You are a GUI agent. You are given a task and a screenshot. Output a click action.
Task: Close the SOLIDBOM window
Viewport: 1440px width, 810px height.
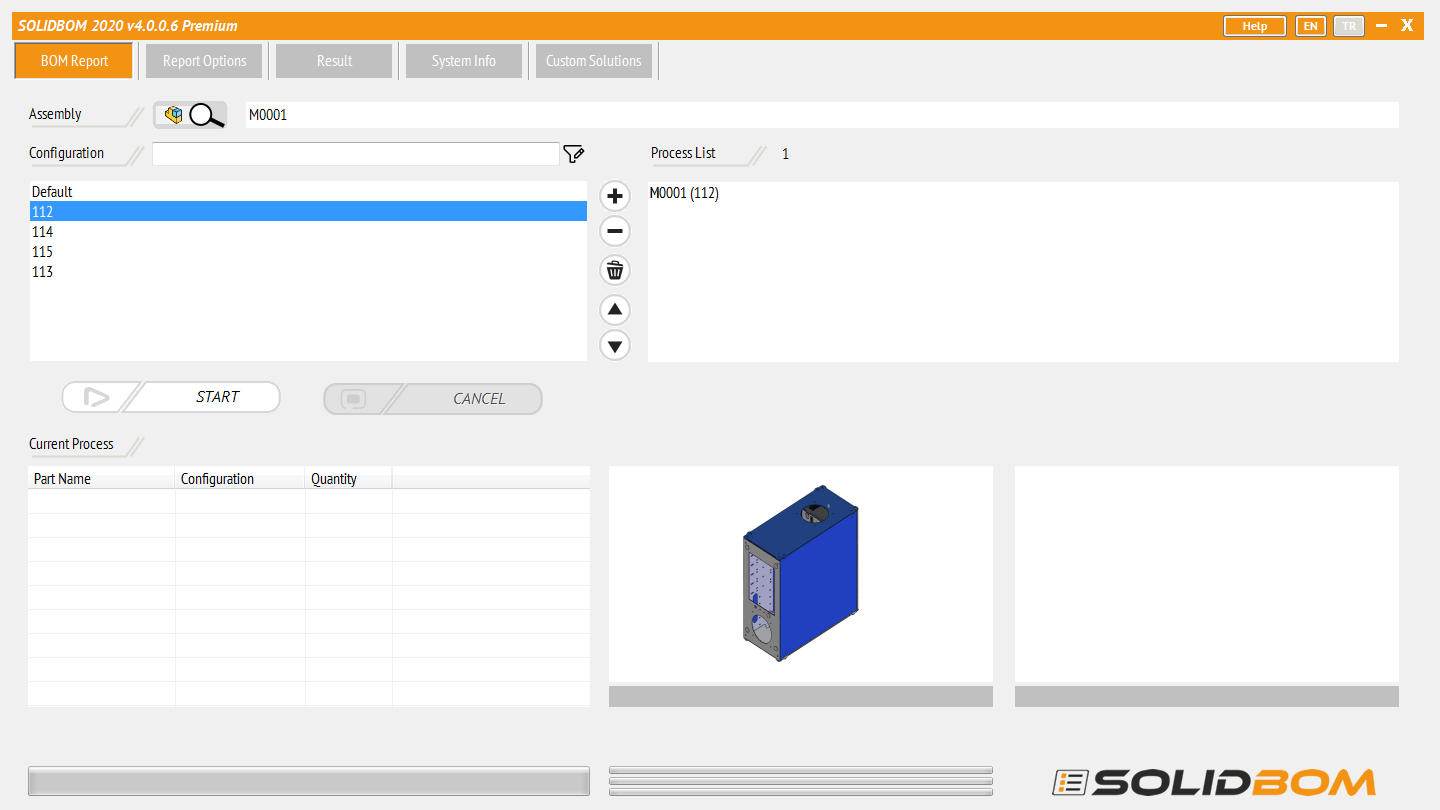point(1407,26)
